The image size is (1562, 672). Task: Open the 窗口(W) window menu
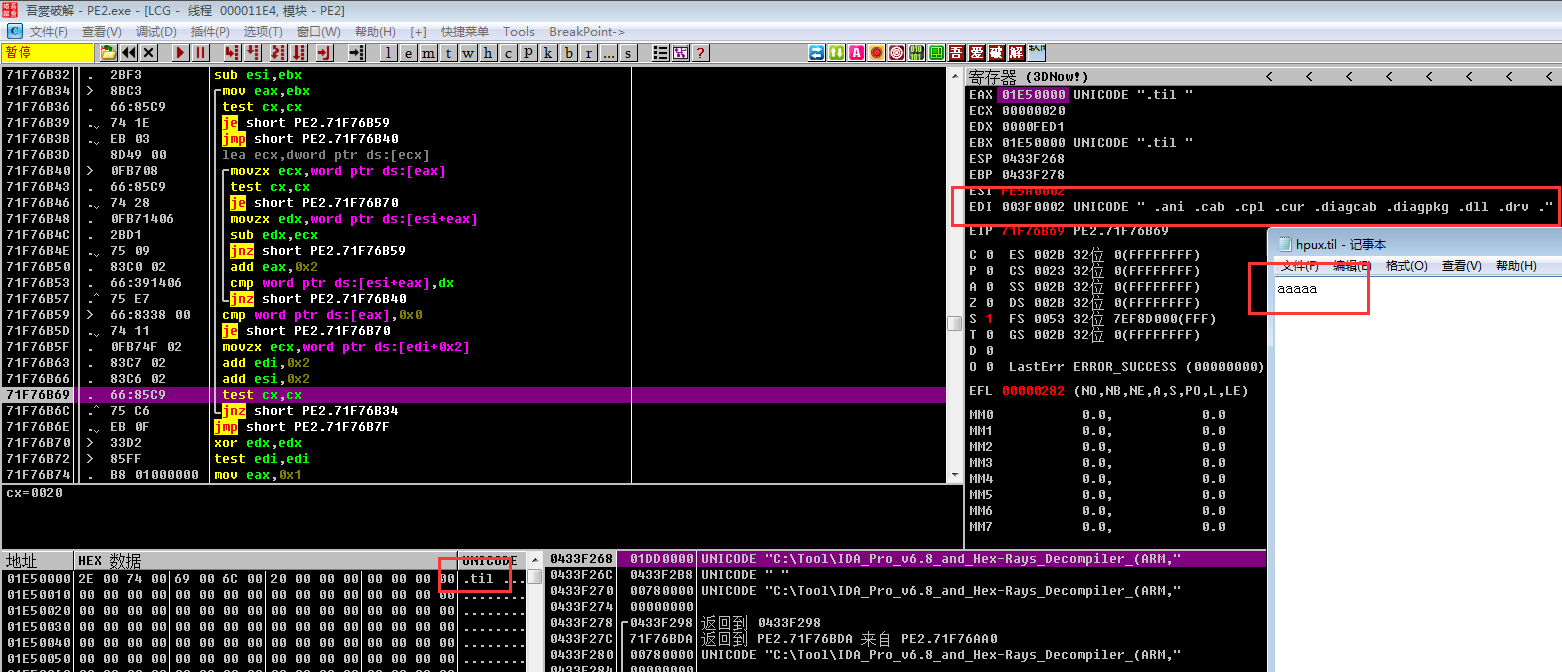pos(319,32)
